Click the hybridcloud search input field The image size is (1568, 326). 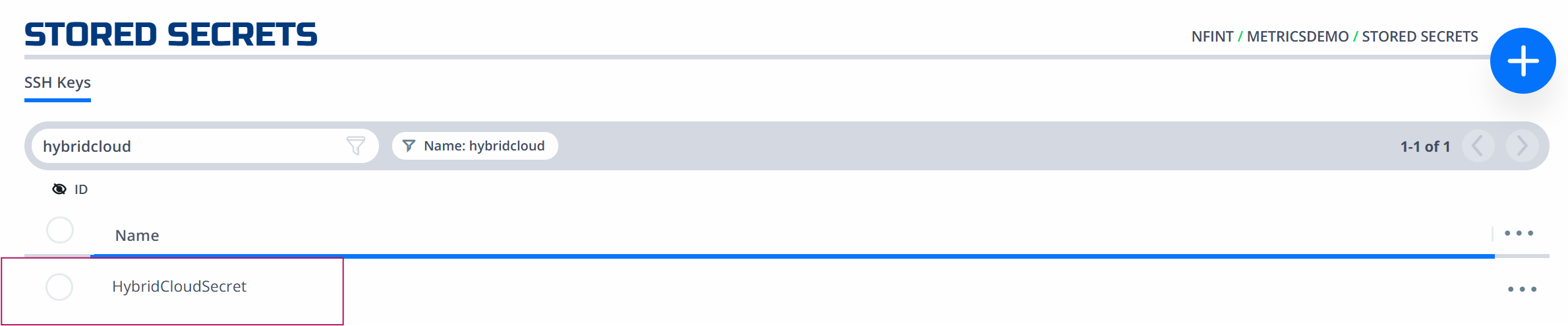(205, 146)
